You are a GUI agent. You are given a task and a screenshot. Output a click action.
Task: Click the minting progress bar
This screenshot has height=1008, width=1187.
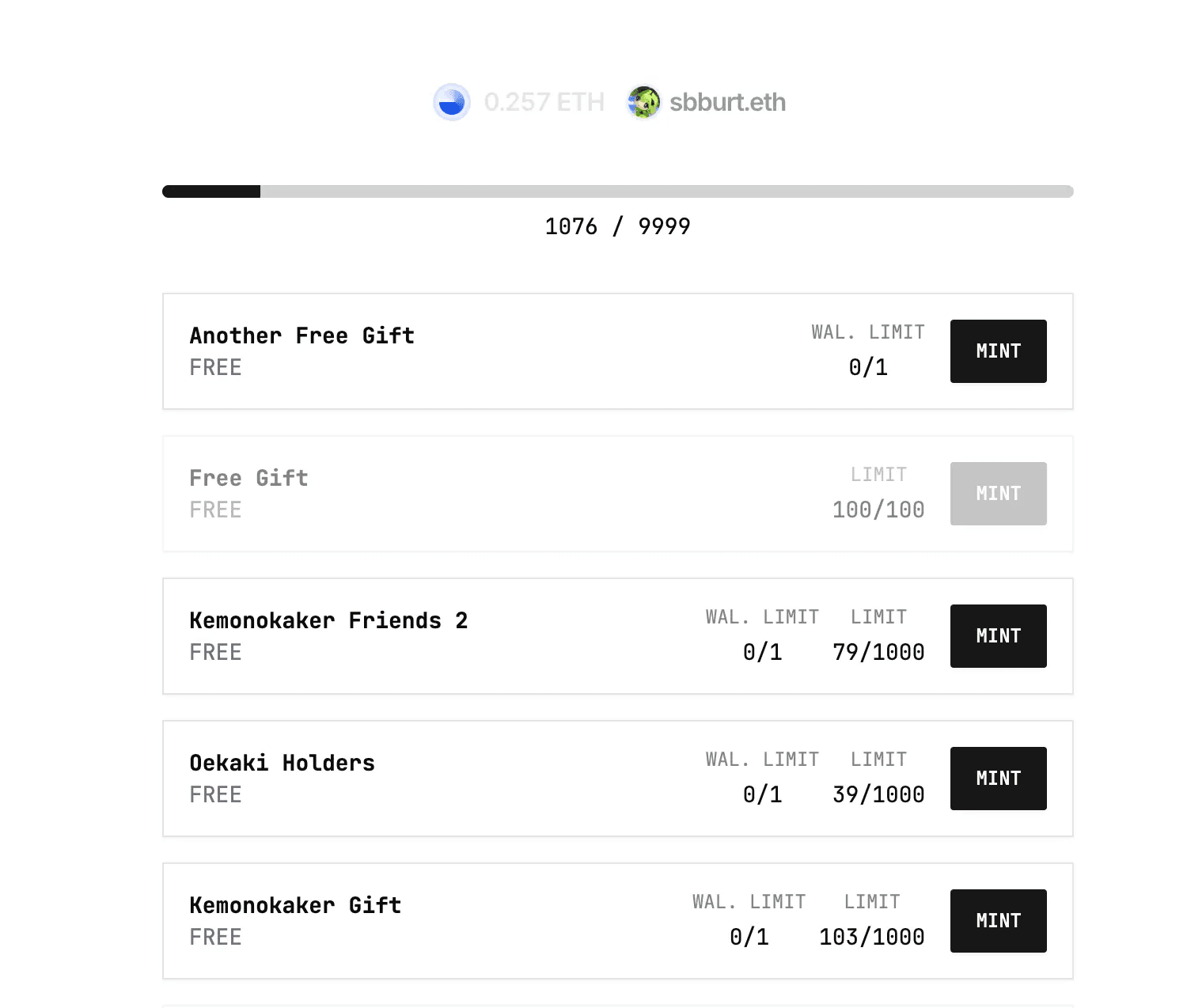[x=617, y=191]
